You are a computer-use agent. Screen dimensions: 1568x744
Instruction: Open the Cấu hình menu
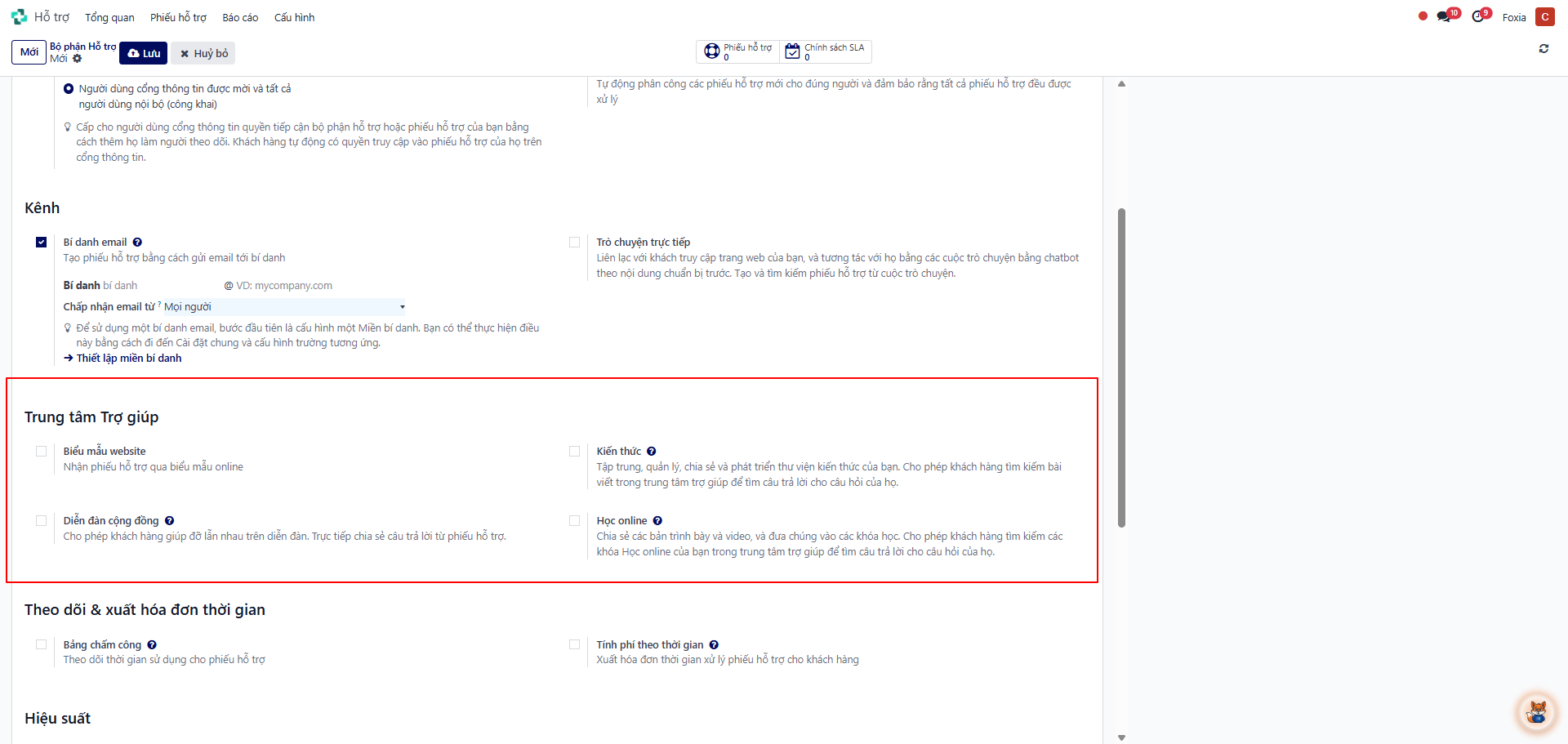point(294,17)
